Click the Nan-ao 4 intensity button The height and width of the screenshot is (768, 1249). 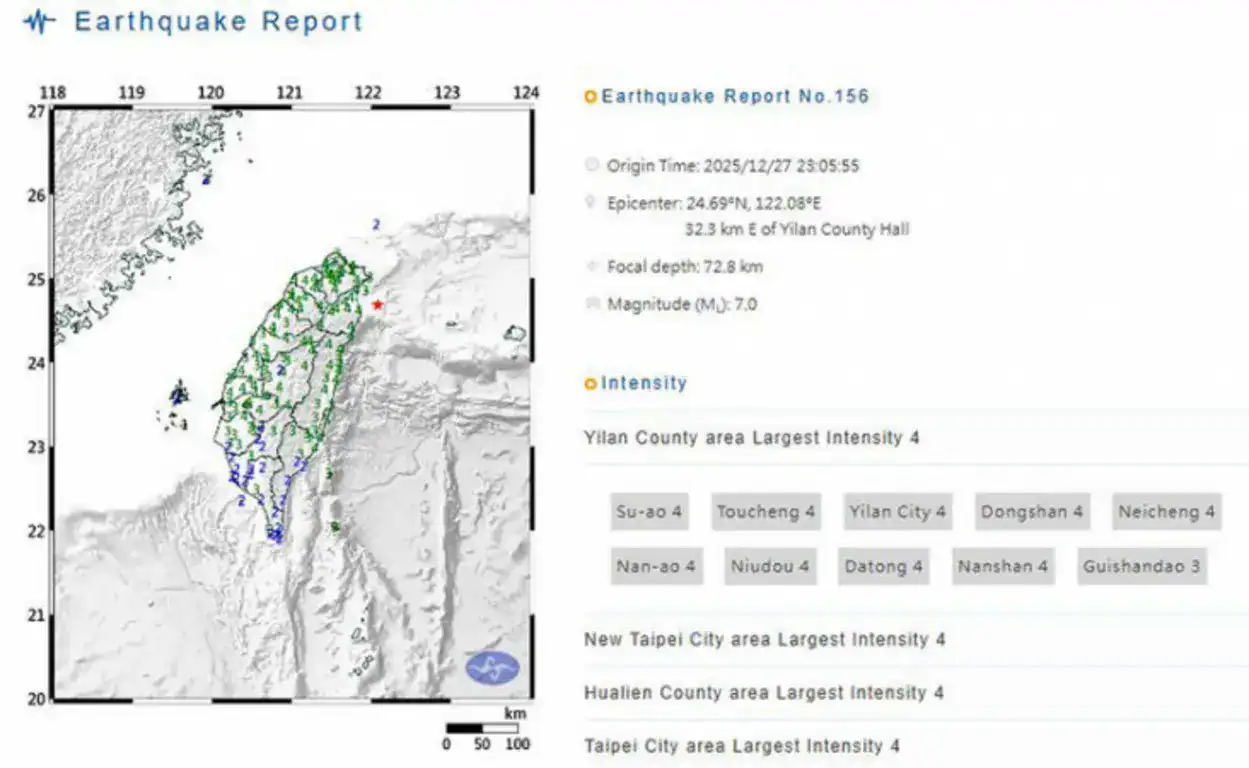click(655, 566)
